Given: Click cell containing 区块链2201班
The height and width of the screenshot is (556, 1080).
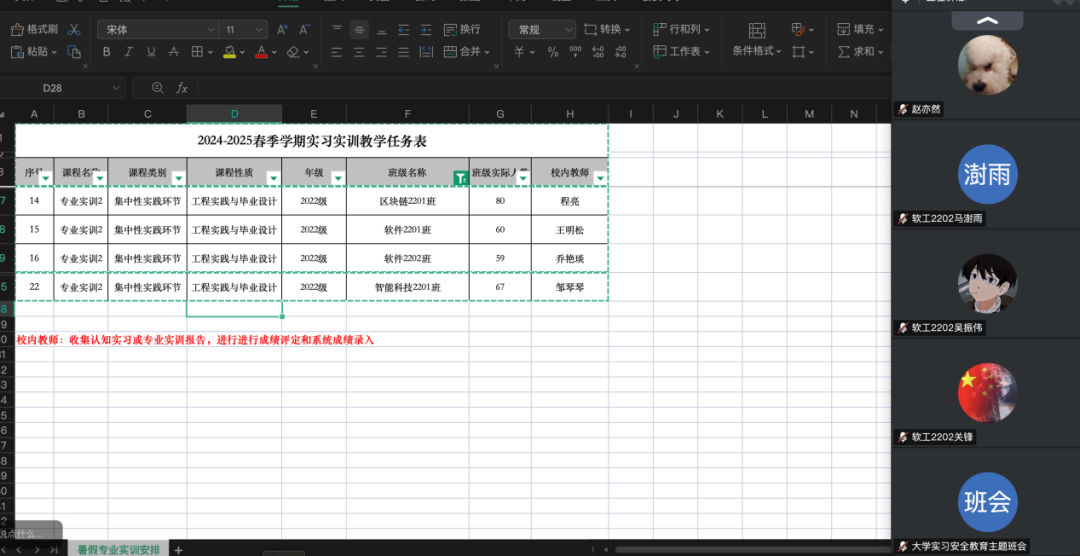Looking at the screenshot, I should click(408, 201).
